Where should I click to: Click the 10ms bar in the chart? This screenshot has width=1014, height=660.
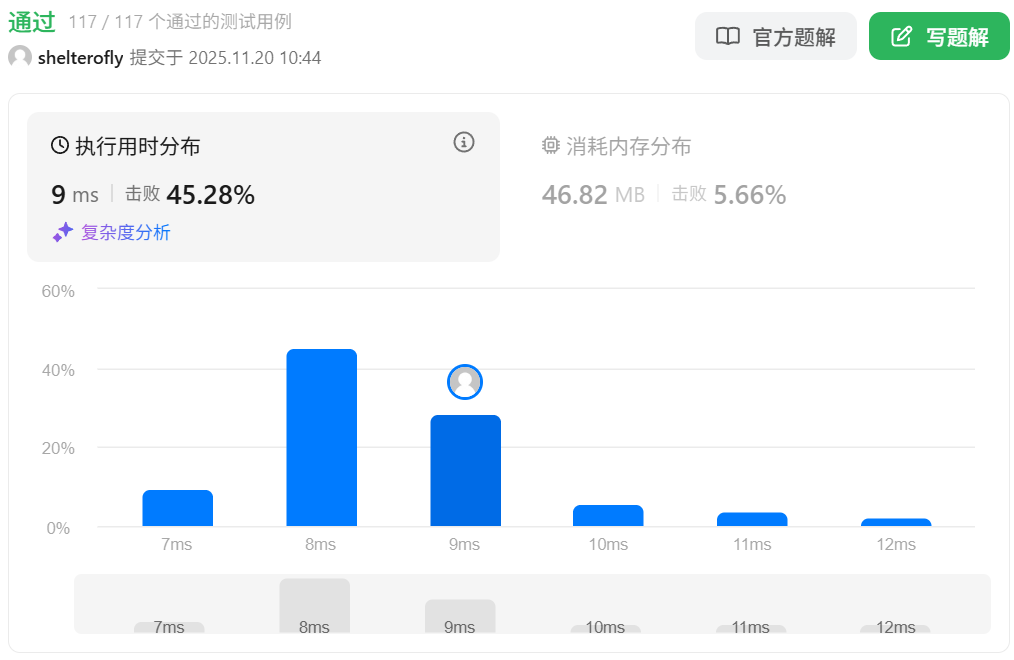pos(608,515)
